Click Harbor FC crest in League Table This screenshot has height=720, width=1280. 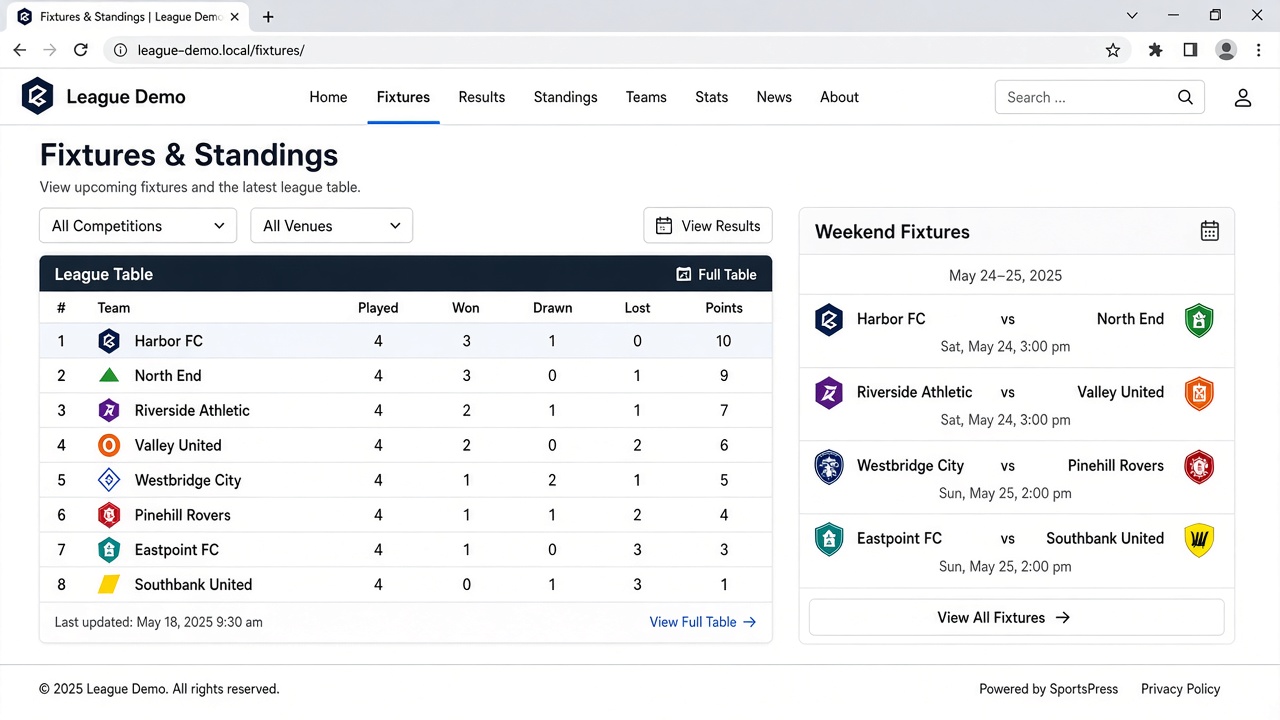[x=109, y=341]
